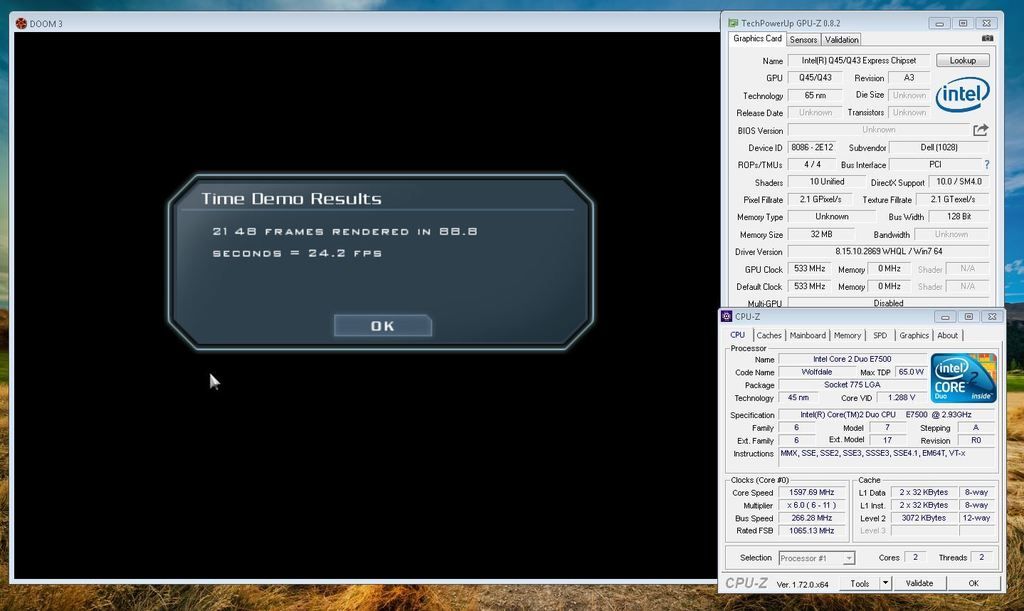Click the Default Clock 533 MHz value

[809, 287]
